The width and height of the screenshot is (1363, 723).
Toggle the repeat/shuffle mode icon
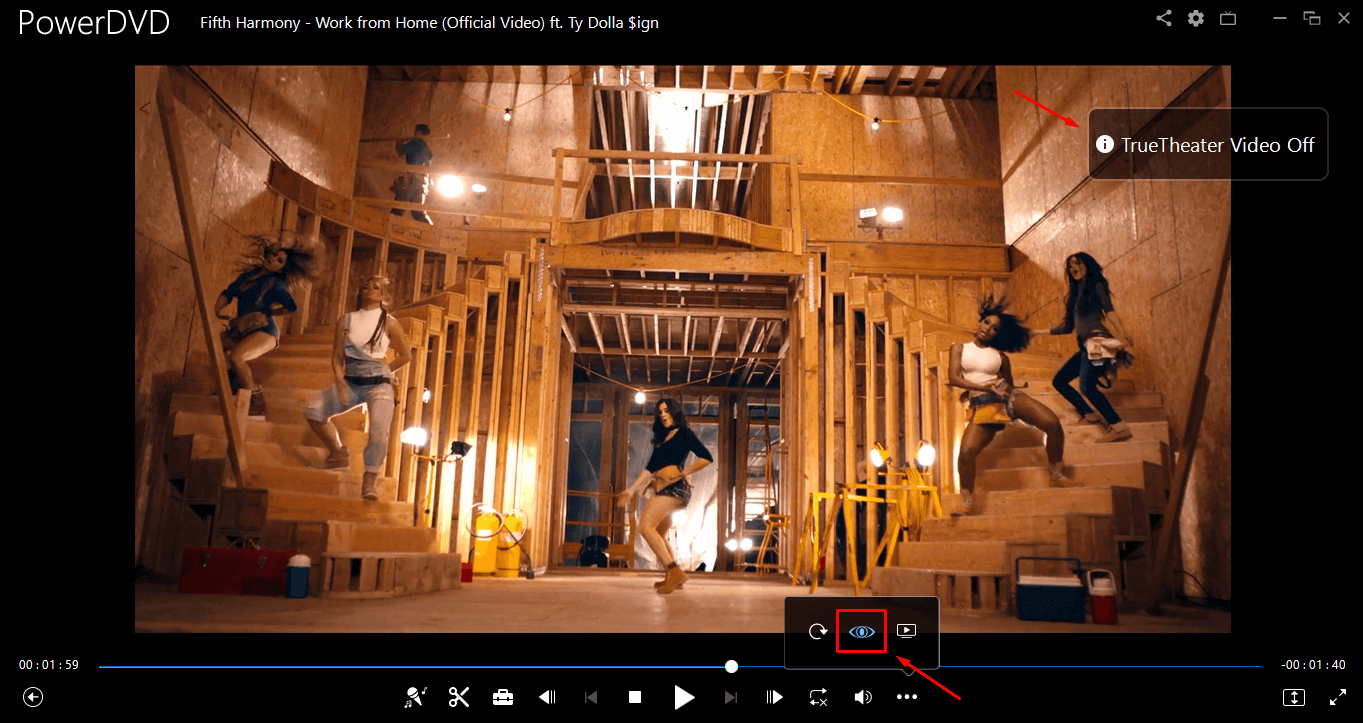[x=818, y=697]
